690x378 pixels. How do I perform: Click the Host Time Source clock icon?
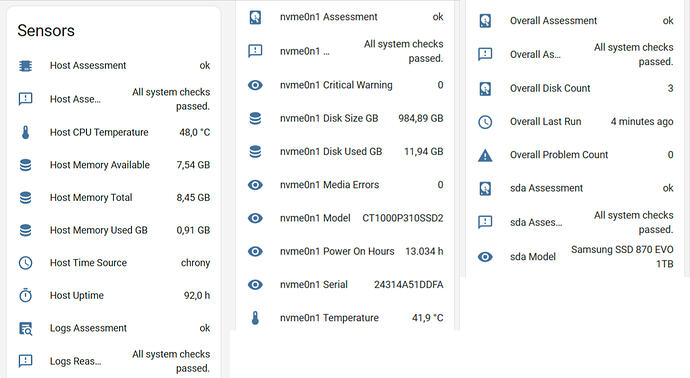click(26, 263)
